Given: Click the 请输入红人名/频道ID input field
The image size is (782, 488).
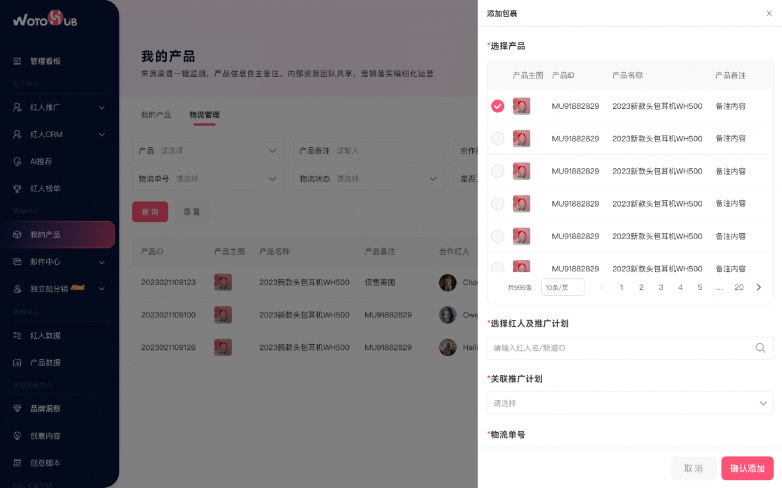Looking at the screenshot, I should click(x=630, y=348).
